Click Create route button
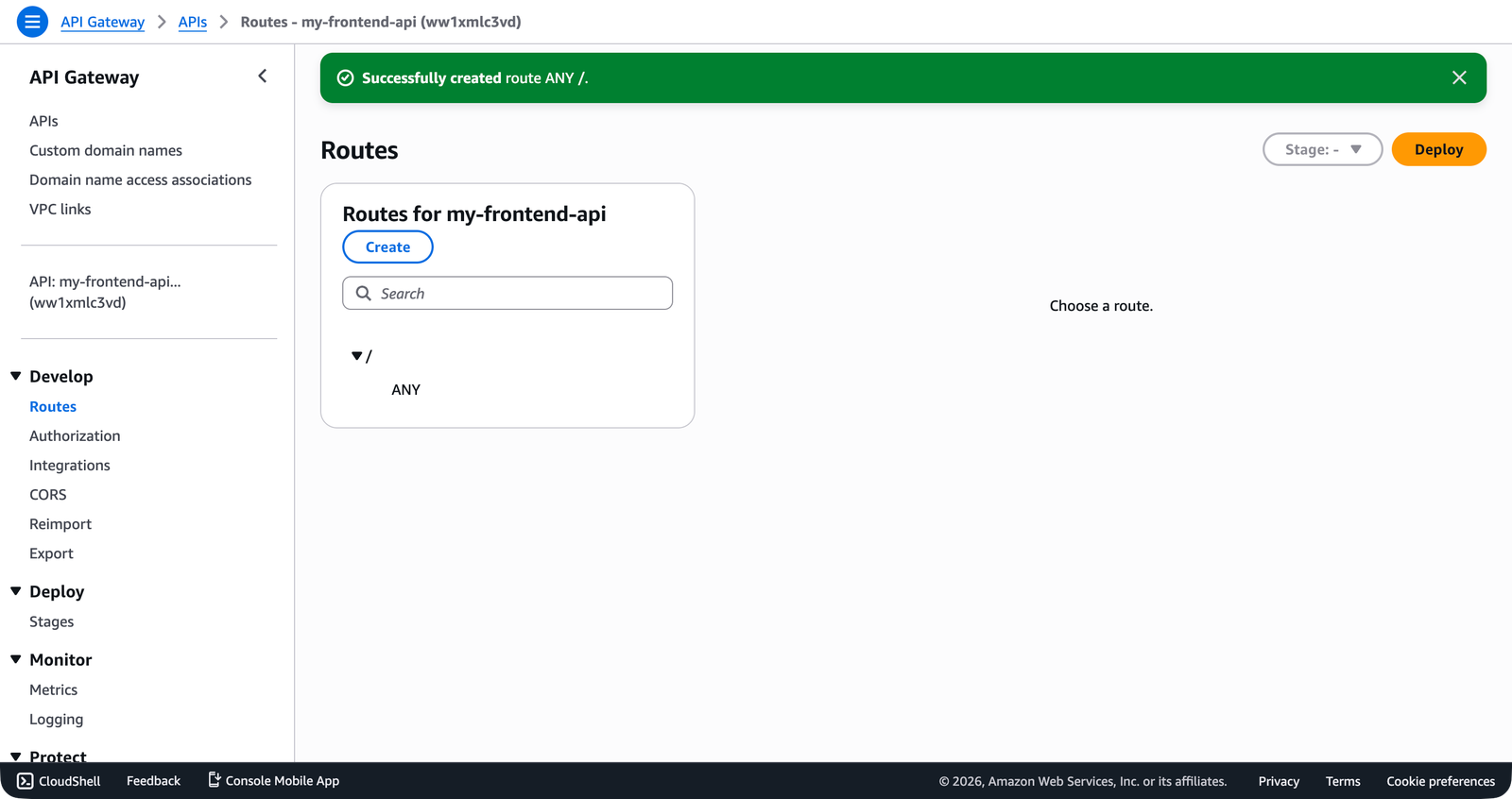Screen dimensions: 1512x799 pyautogui.click(x=387, y=246)
